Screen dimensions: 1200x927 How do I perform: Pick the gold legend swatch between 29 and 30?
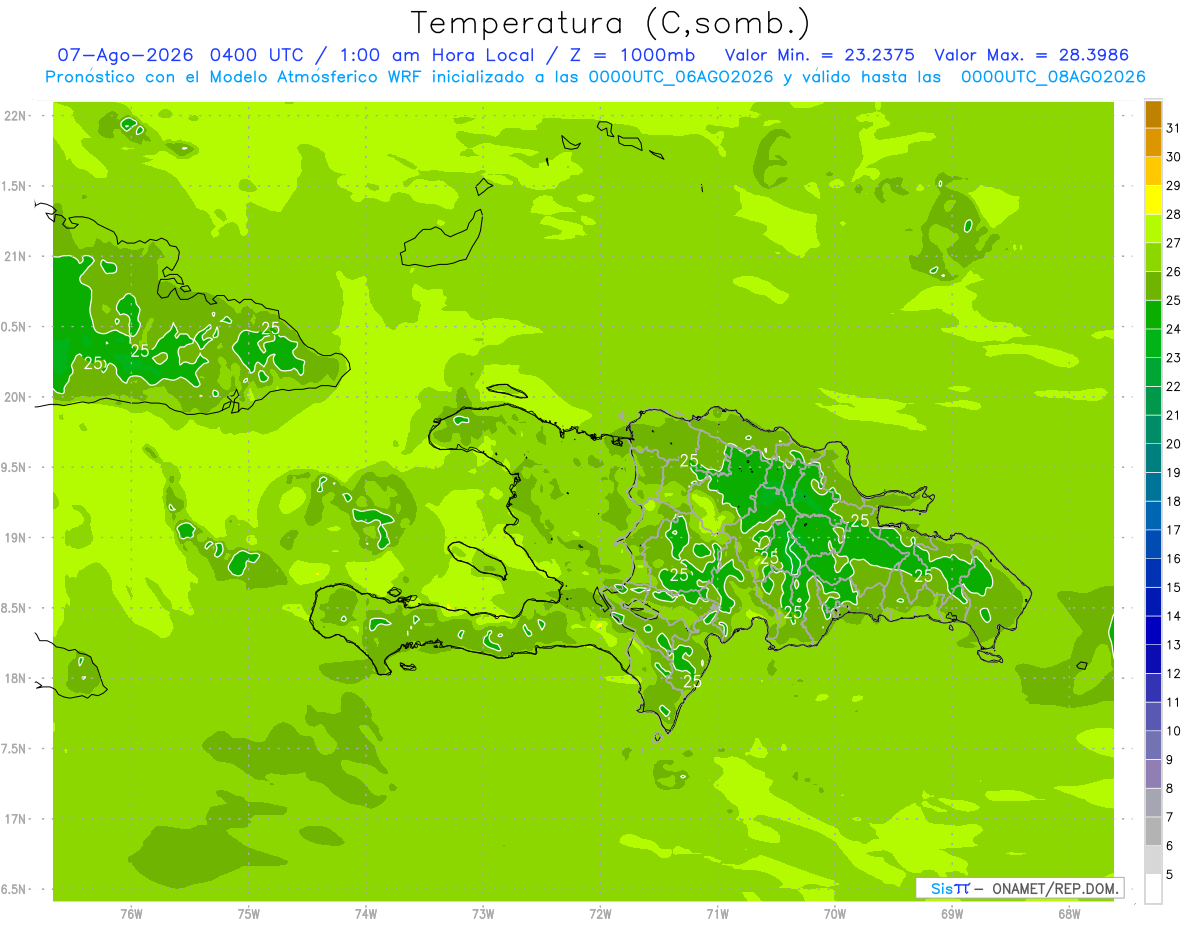(1153, 172)
